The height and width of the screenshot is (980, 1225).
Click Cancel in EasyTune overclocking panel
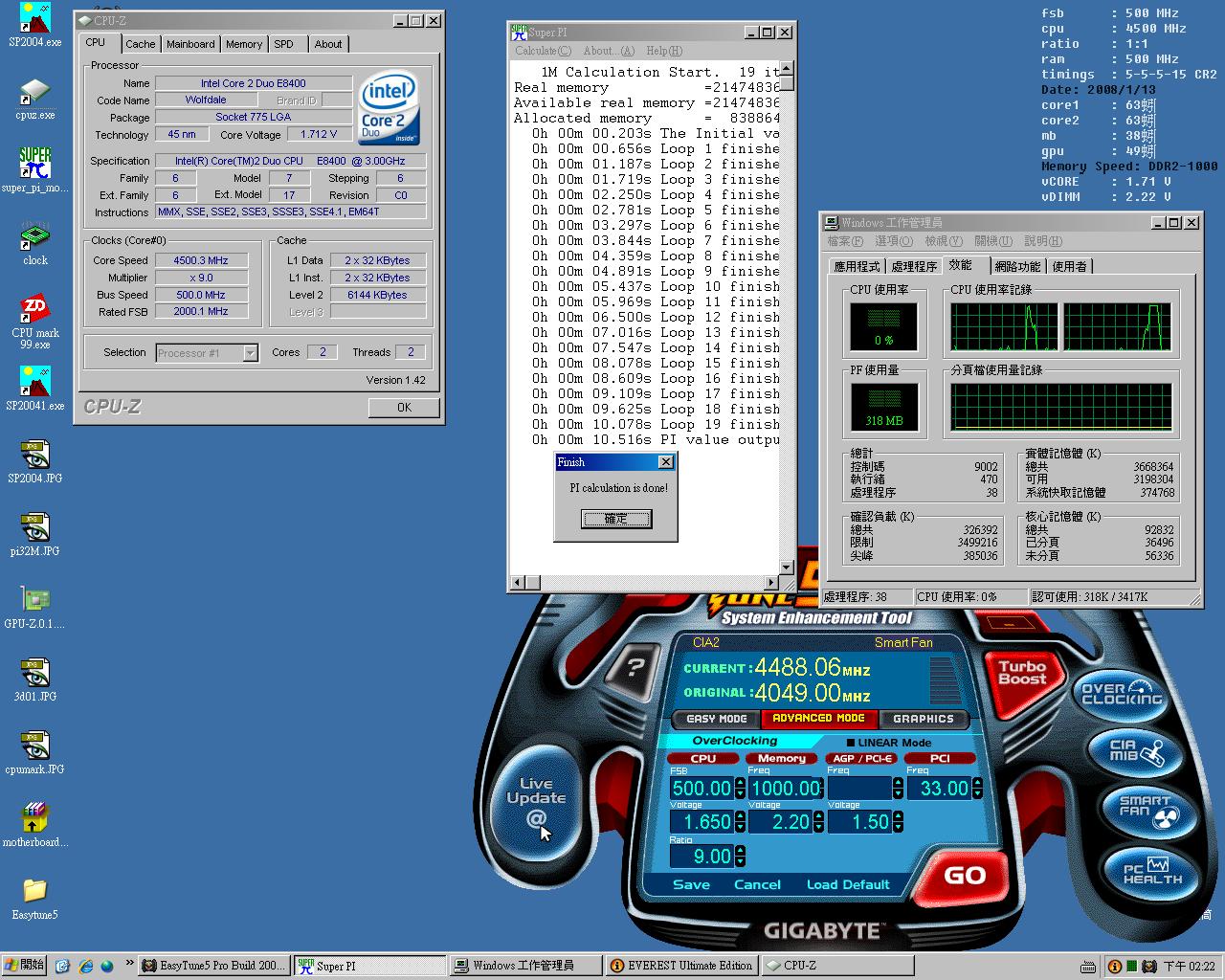757,884
